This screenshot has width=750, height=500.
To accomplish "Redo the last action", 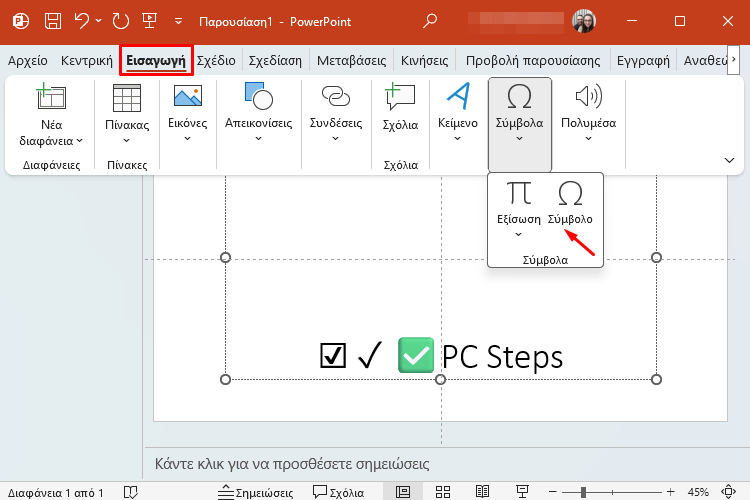I will pyautogui.click(x=121, y=21).
